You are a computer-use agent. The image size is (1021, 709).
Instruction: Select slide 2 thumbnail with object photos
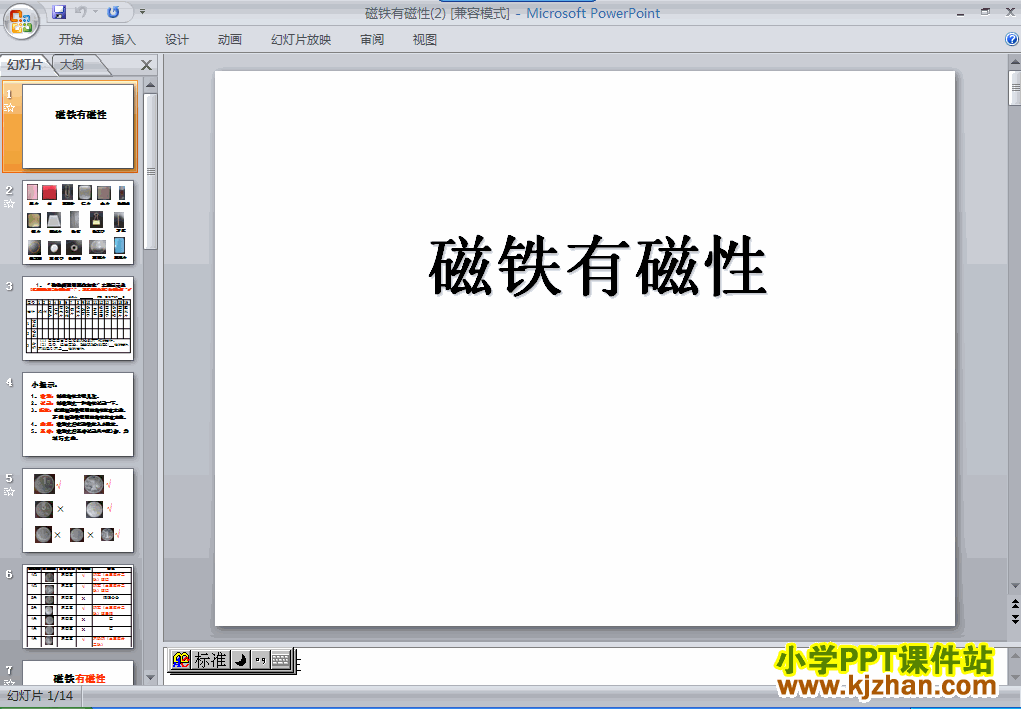(78, 223)
